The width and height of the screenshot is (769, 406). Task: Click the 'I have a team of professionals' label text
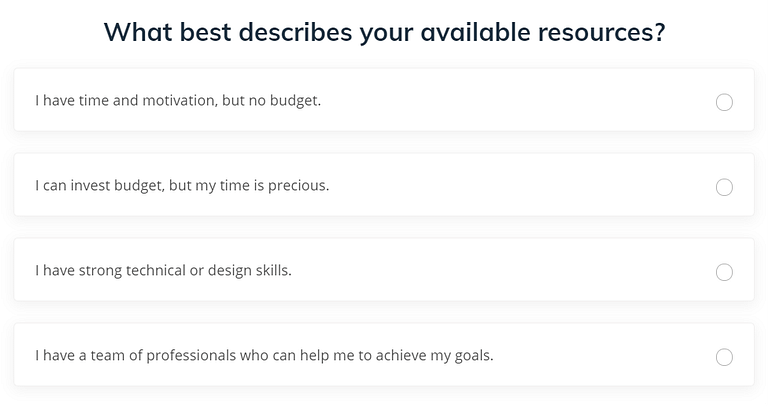[x=140, y=356]
